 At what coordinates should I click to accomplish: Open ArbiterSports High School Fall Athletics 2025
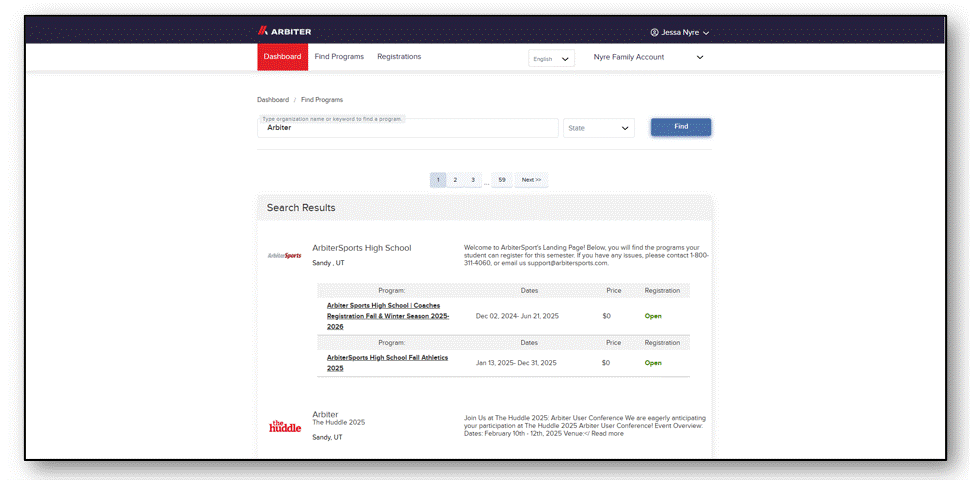(387, 363)
